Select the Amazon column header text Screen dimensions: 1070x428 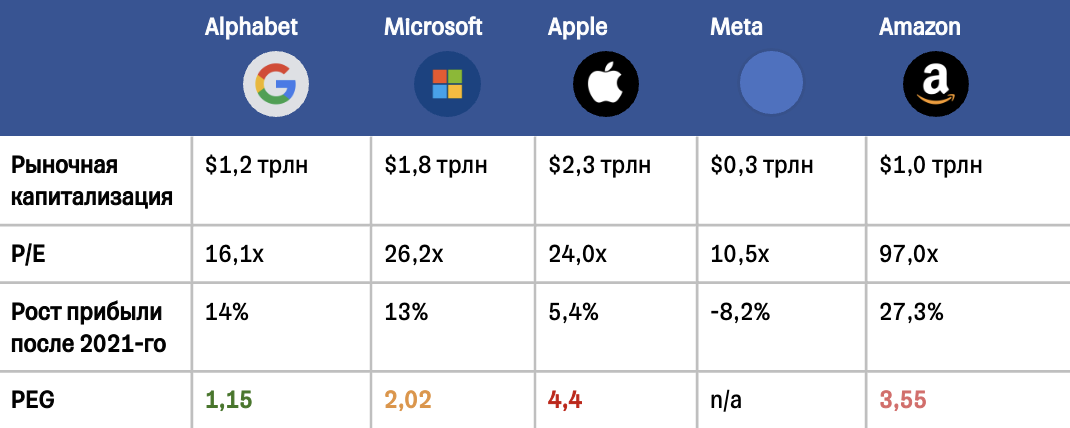click(920, 27)
